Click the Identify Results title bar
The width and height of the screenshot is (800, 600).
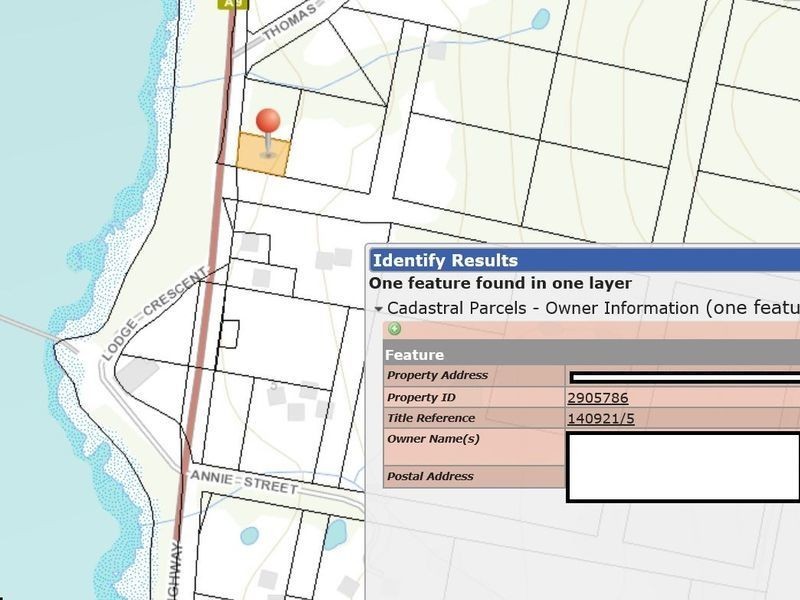585,260
